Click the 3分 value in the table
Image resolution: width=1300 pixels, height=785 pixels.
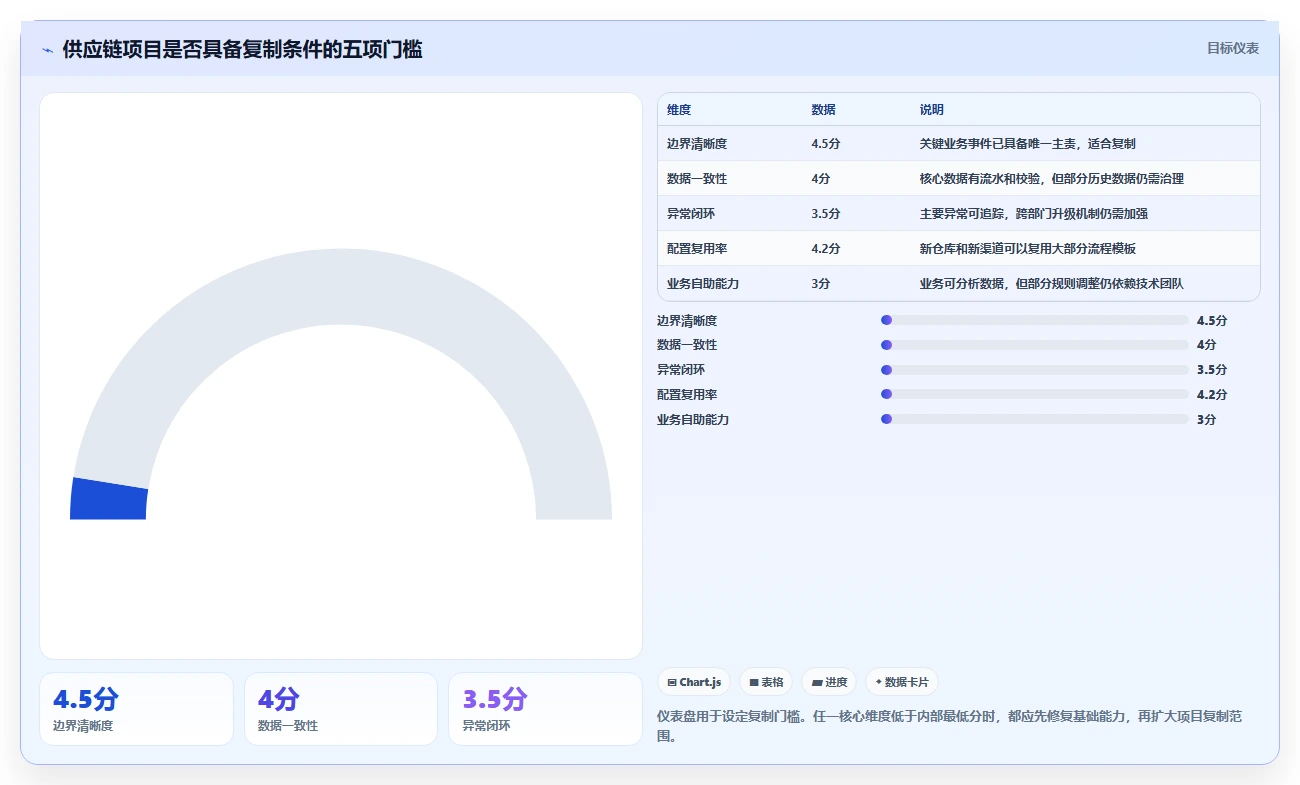click(821, 284)
